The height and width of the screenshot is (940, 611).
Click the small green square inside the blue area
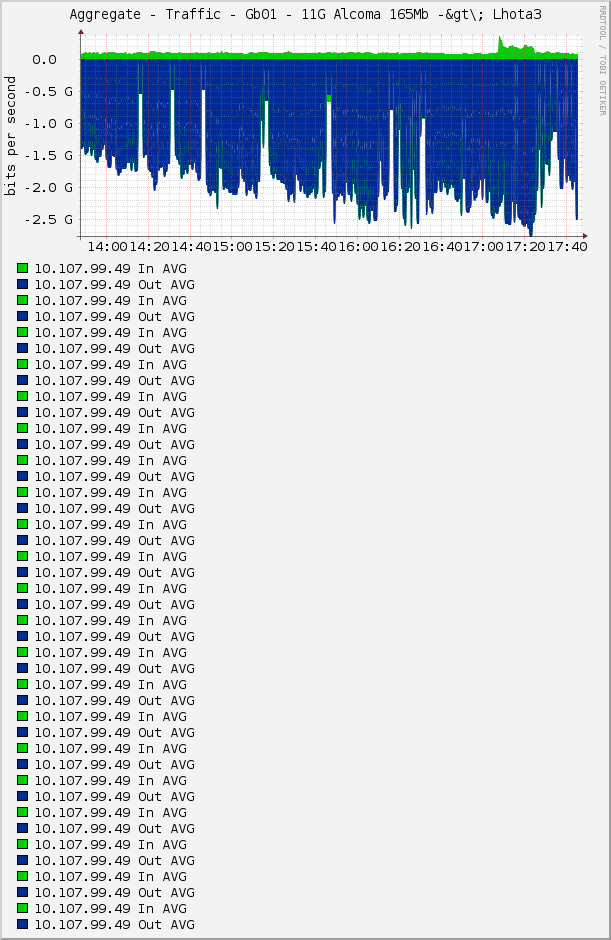329,98
